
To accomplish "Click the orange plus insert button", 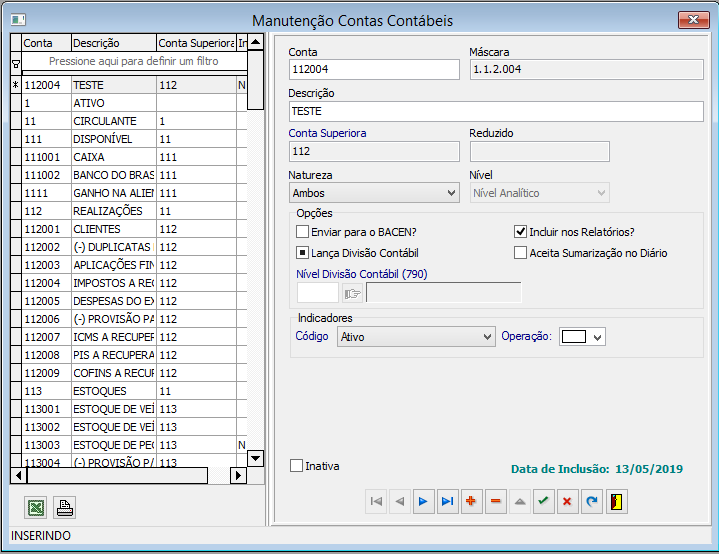I will (471, 502).
